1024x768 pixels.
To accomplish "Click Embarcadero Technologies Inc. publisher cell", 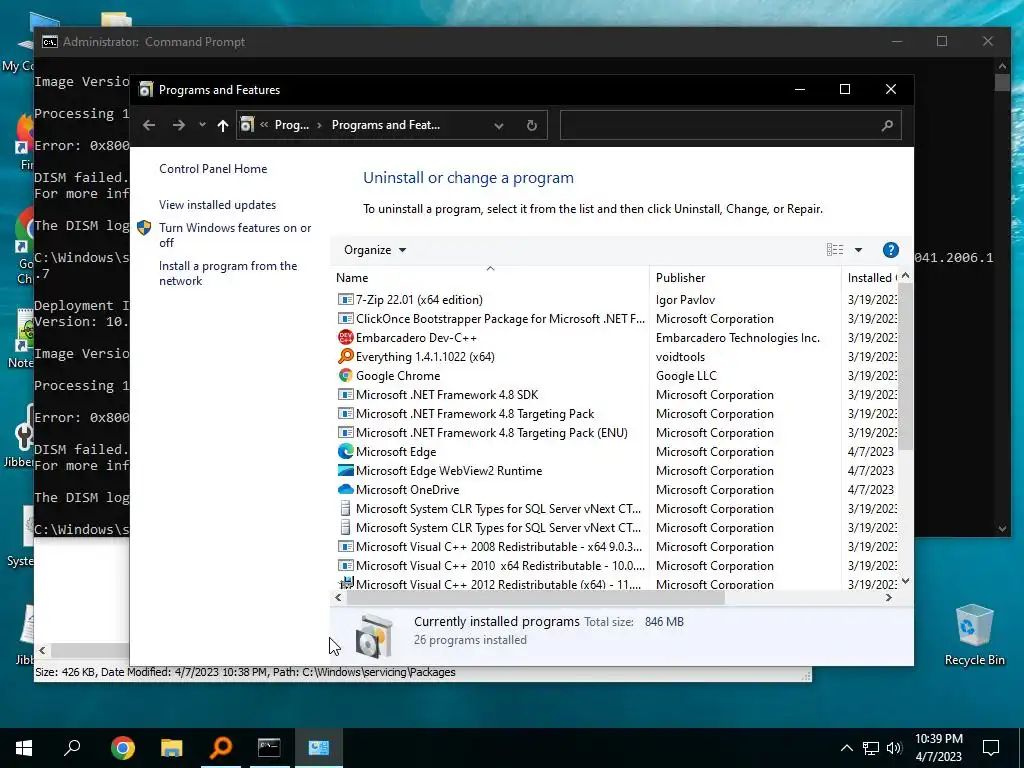I will [737, 338].
